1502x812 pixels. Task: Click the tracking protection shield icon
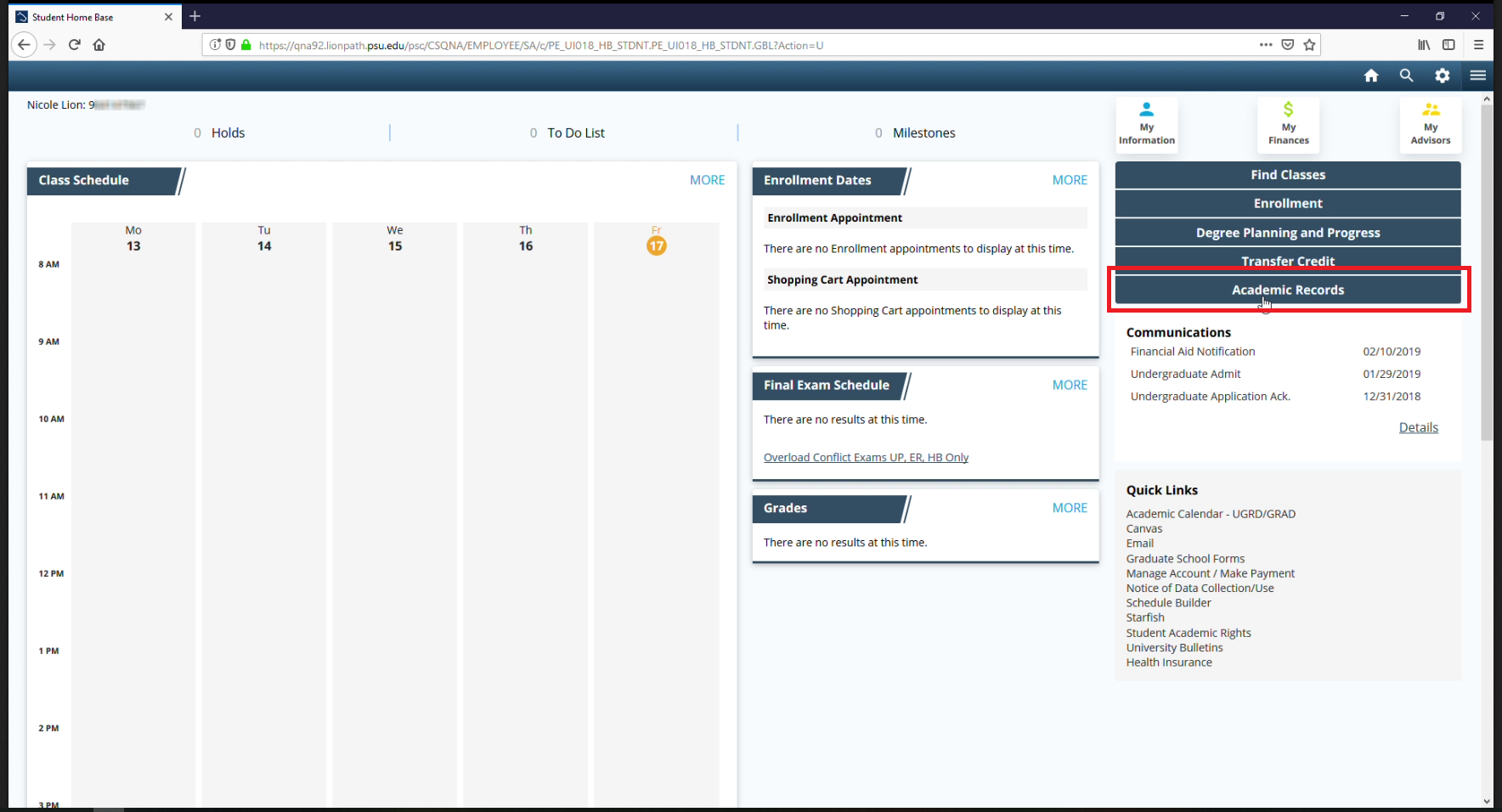click(x=230, y=45)
